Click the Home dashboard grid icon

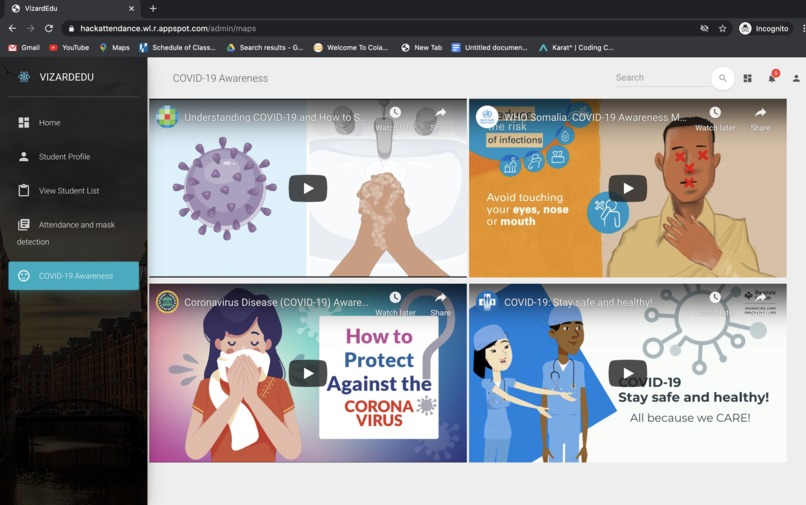click(24, 122)
